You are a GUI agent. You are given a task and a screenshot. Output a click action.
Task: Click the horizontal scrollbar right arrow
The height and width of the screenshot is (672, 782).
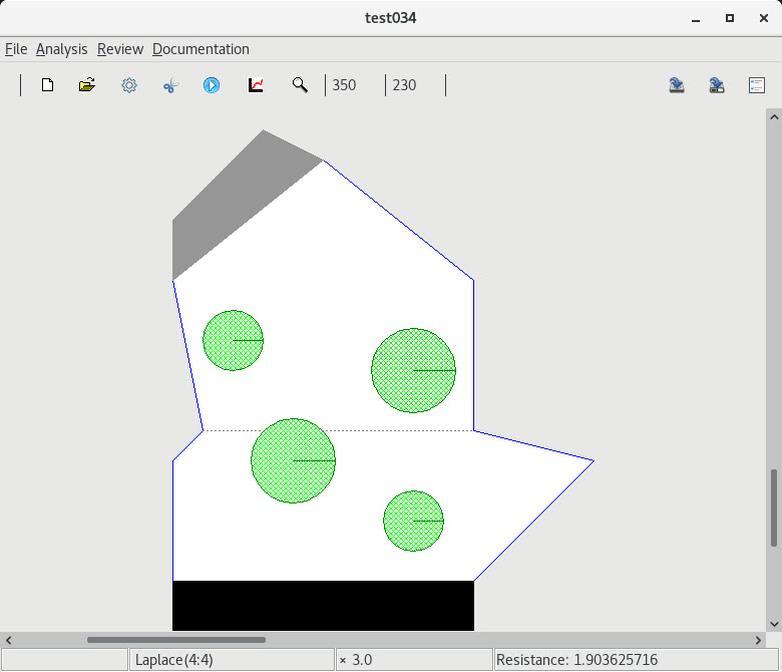tap(758, 640)
